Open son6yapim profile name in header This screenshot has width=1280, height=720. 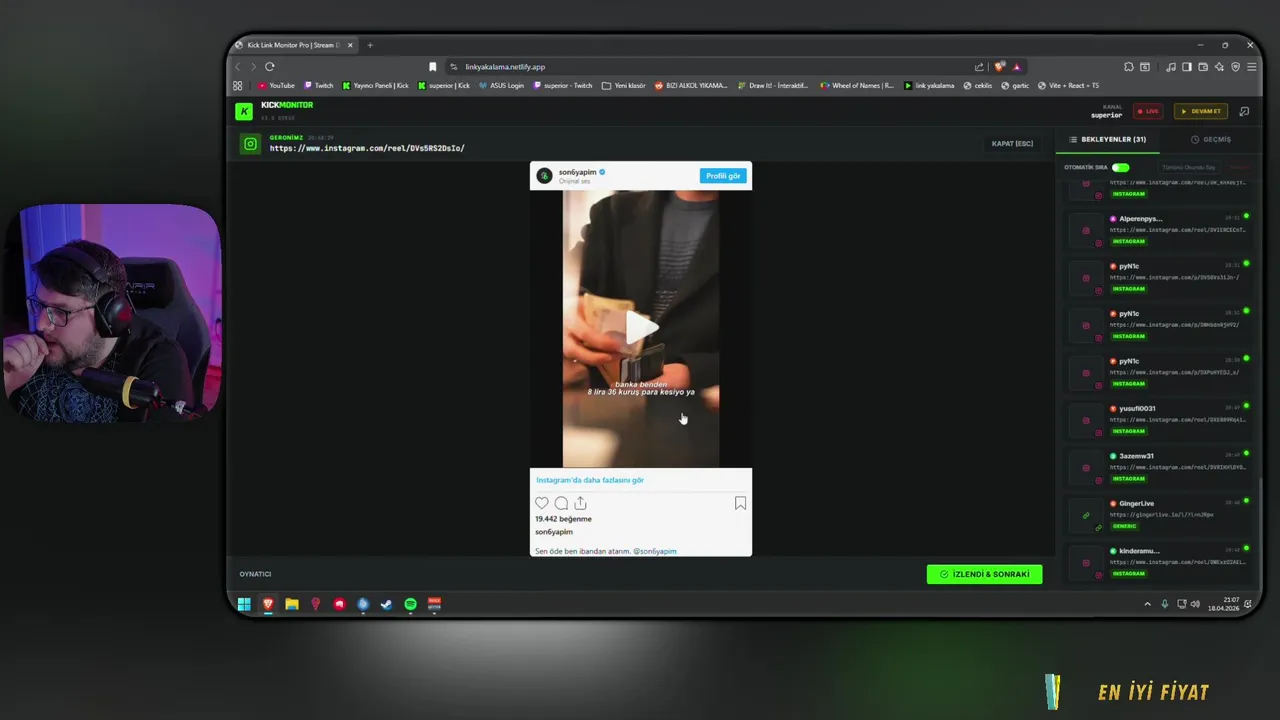[577, 172]
